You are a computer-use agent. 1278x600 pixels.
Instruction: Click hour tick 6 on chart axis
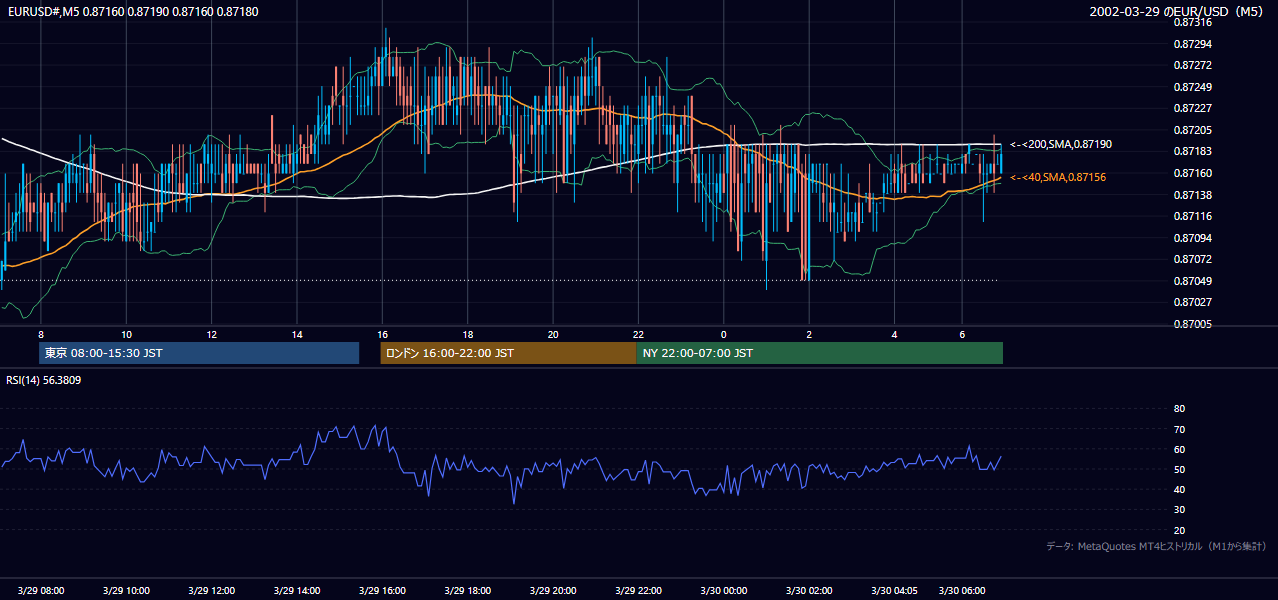pos(962,334)
